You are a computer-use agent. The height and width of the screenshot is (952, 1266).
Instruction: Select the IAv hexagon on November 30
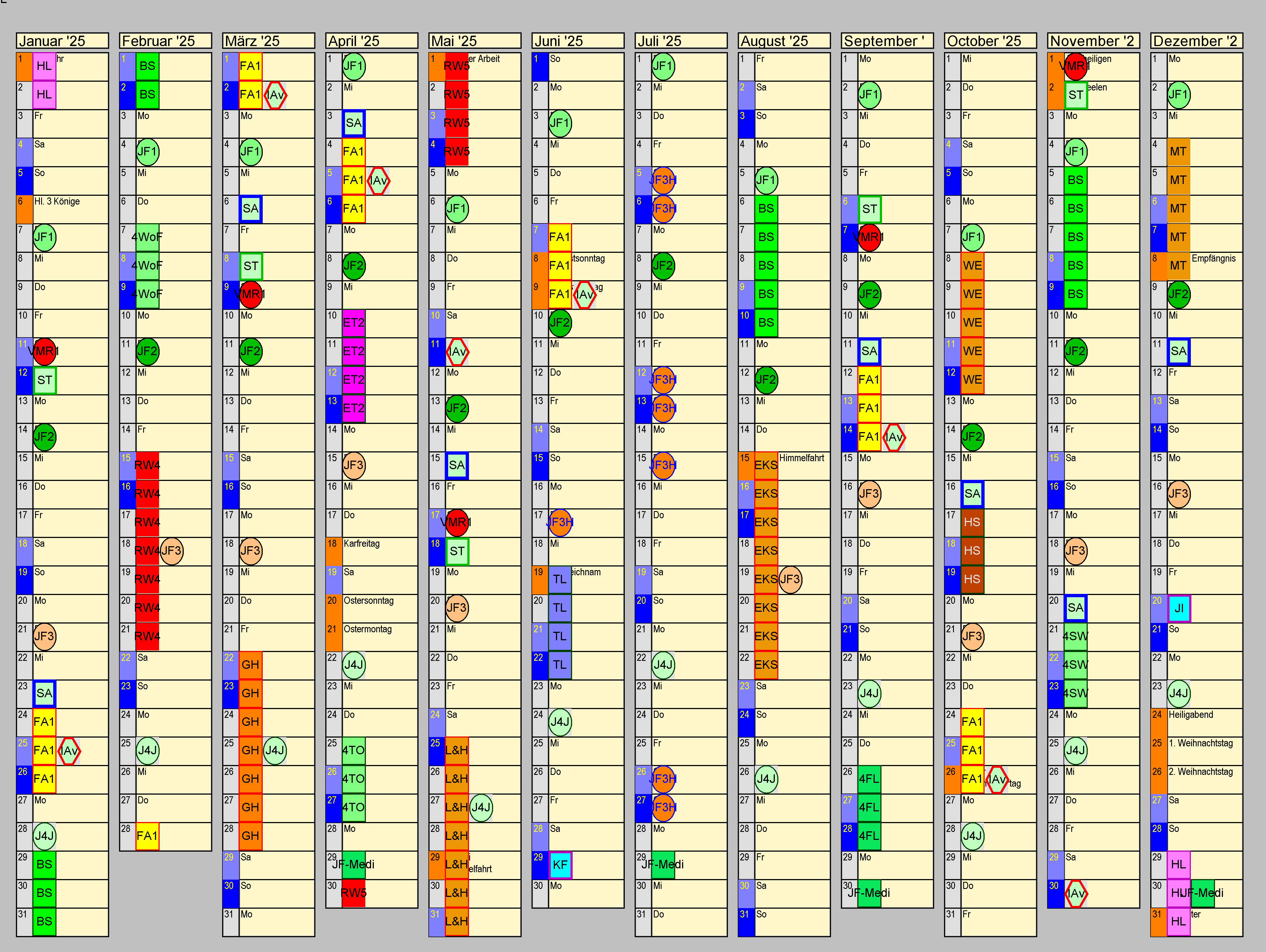pos(1076,893)
